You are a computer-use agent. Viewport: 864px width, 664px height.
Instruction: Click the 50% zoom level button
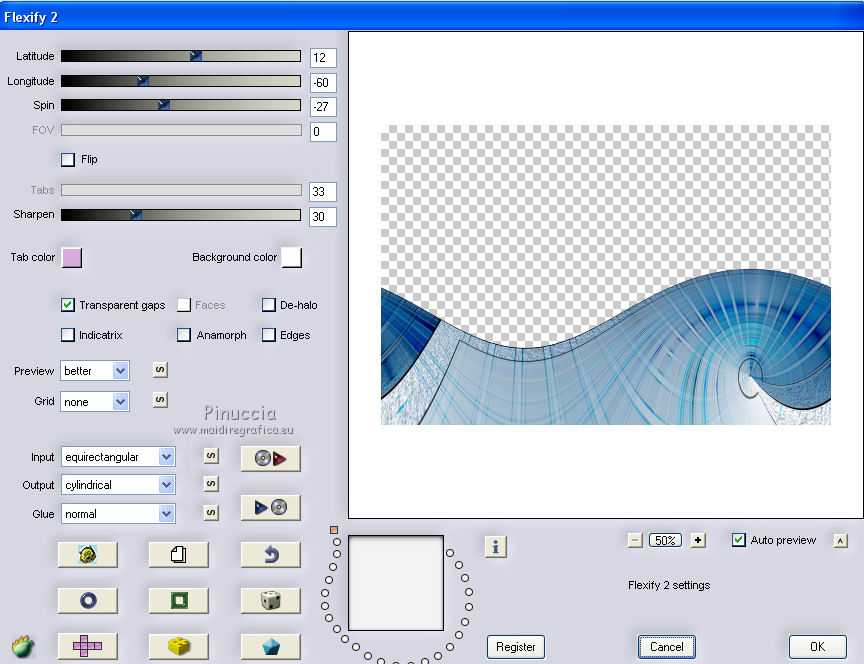665,541
